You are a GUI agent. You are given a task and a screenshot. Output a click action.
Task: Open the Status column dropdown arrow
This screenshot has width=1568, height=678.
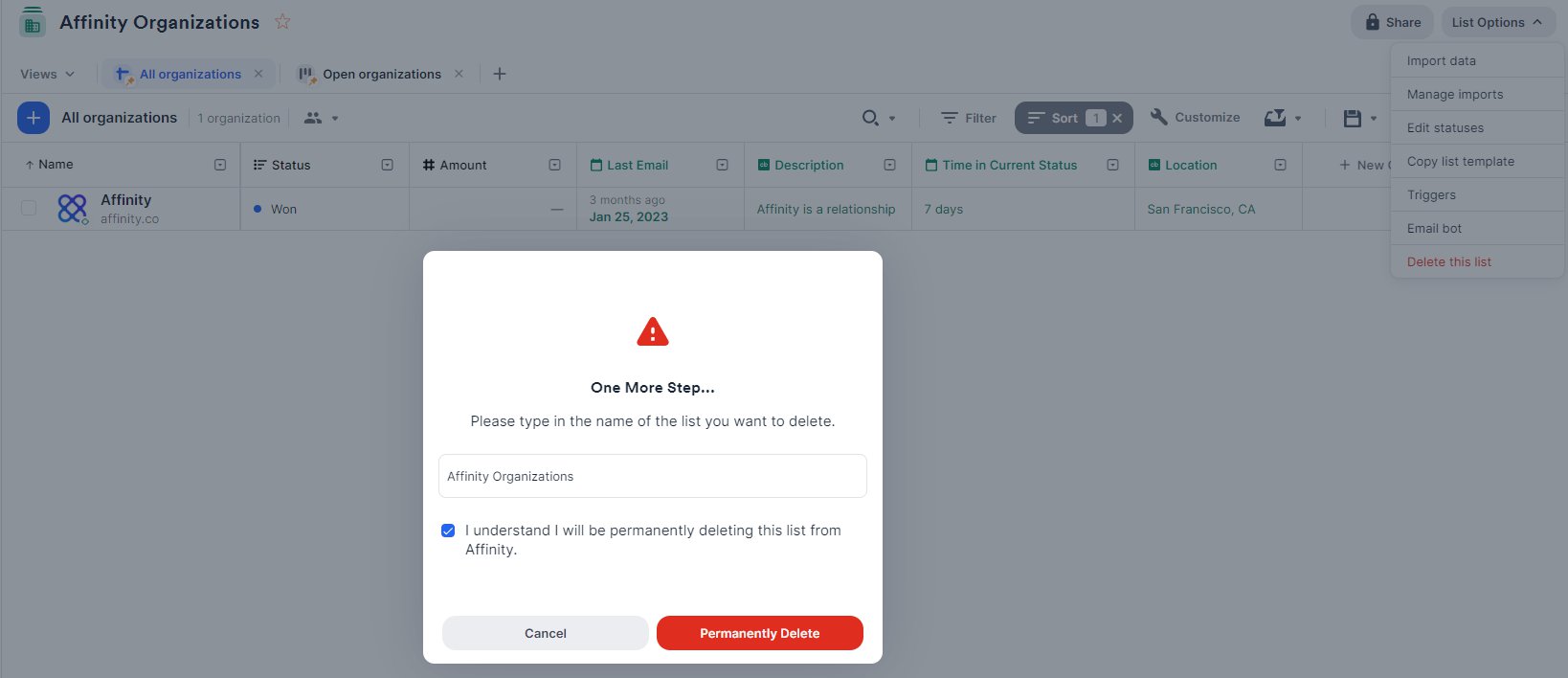(x=388, y=165)
